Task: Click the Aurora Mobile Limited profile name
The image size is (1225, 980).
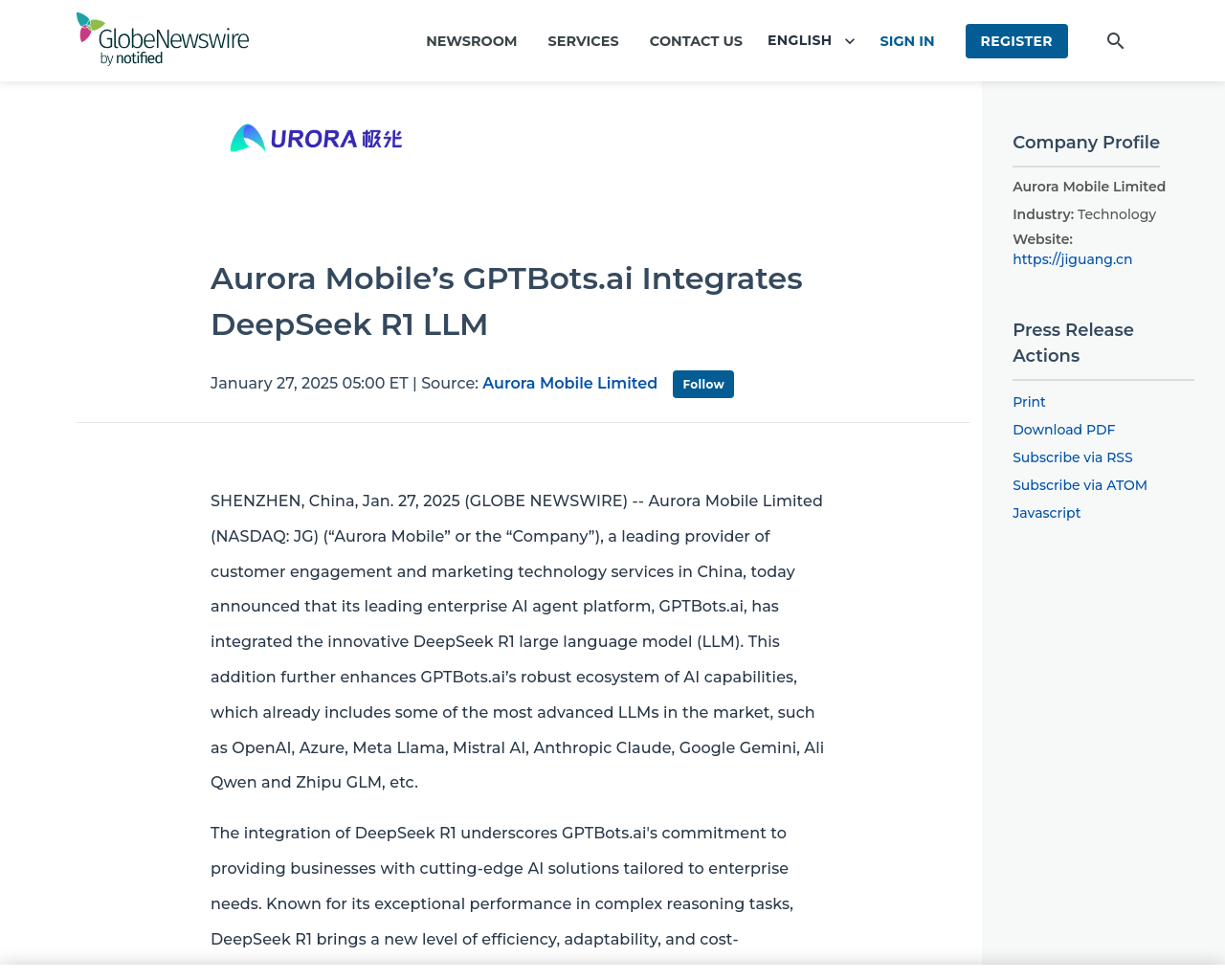Action: tap(1089, 187)
